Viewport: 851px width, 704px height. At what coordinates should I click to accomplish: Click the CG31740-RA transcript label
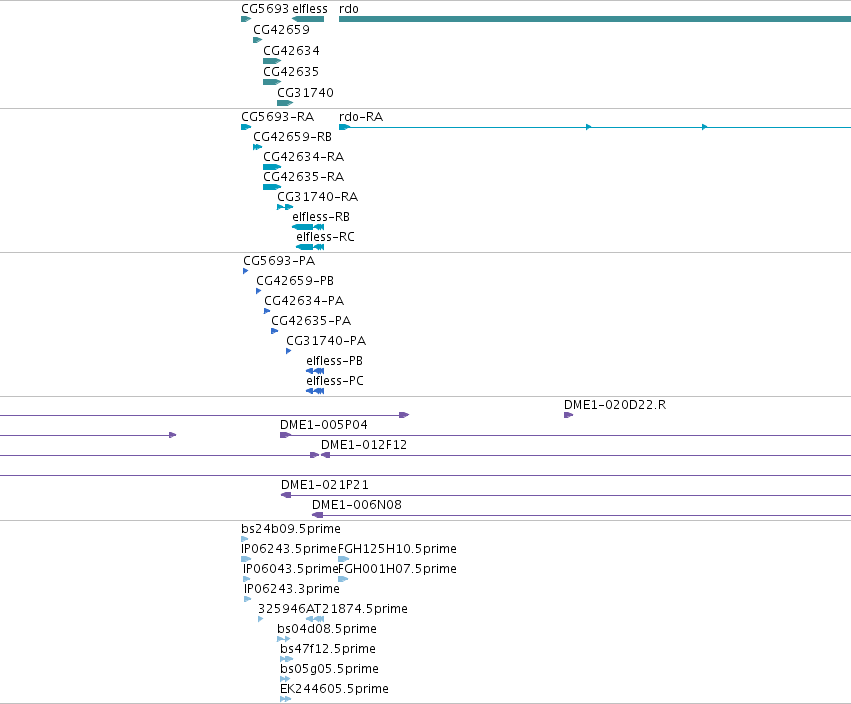point(317,196)
